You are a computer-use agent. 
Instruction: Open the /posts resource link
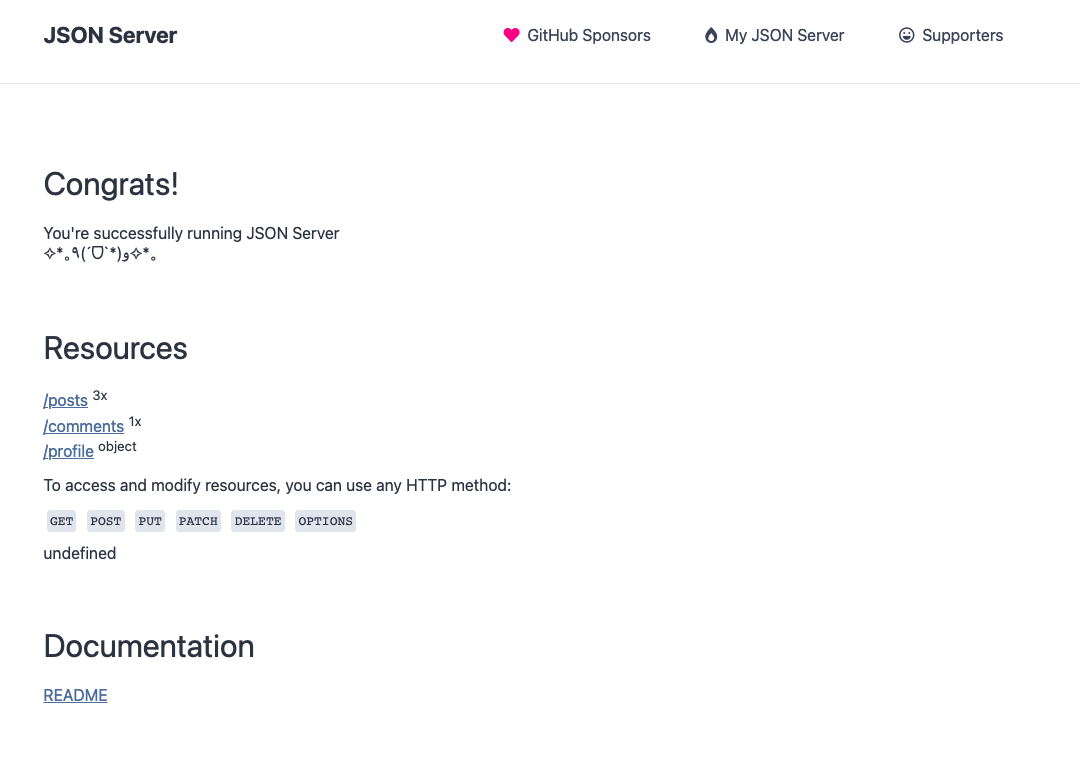coord(65,400)
